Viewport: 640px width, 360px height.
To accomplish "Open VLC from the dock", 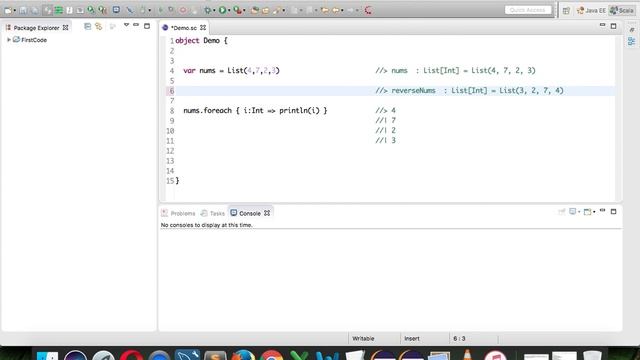I will pyautogui.click(x=467, y=354).
